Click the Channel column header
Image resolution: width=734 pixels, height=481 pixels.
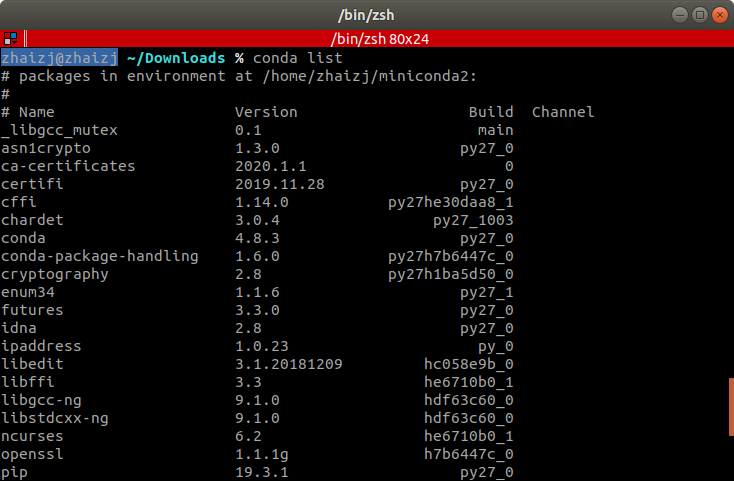pos(563,112)
